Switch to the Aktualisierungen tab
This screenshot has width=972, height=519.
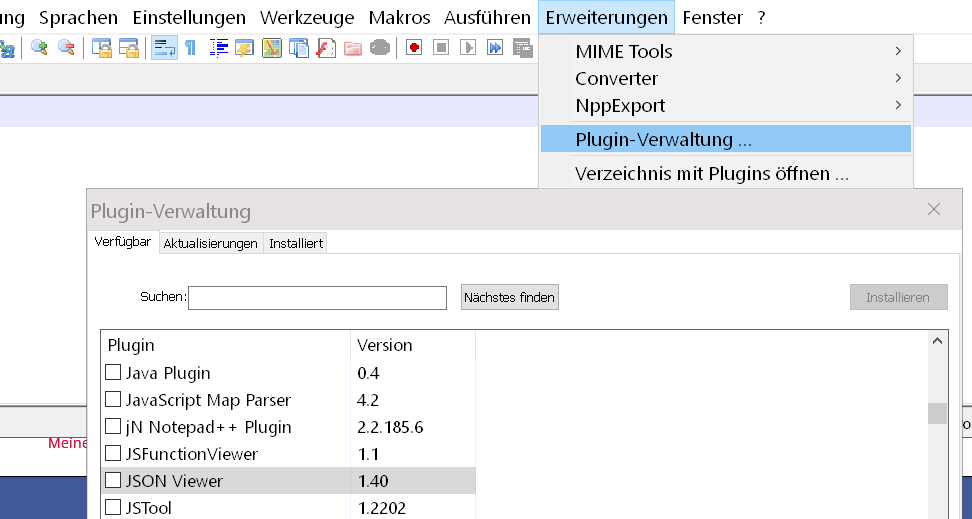click(x=211, y=244)
